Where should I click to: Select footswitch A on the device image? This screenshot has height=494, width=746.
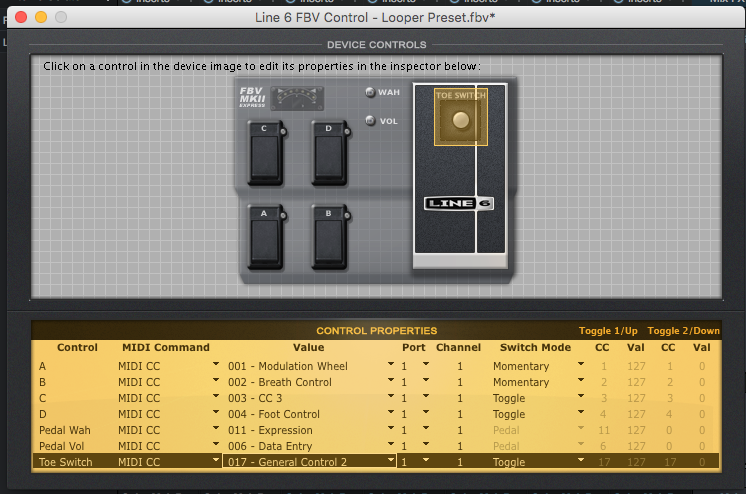point(265,237)
